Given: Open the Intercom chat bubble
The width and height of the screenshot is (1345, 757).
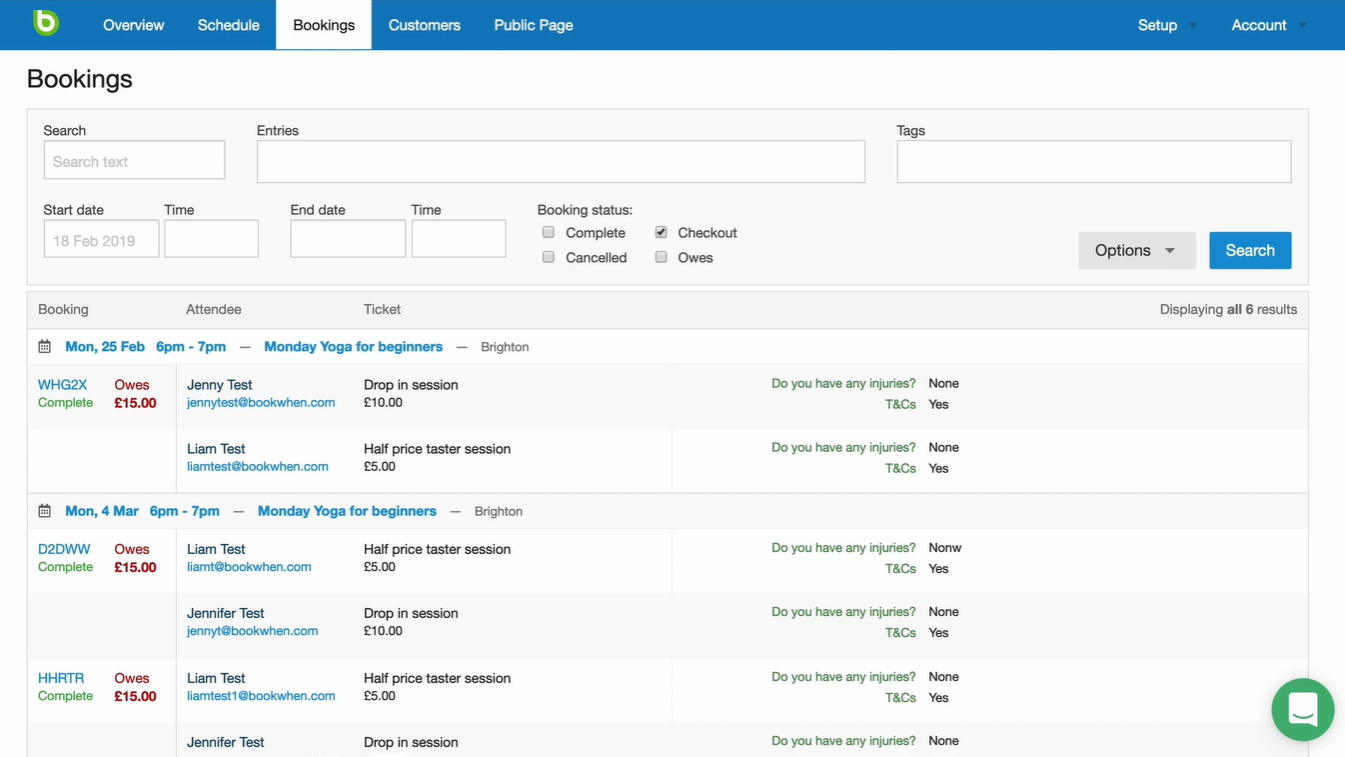Looking at the screenshot, I should coord(1302,709).
